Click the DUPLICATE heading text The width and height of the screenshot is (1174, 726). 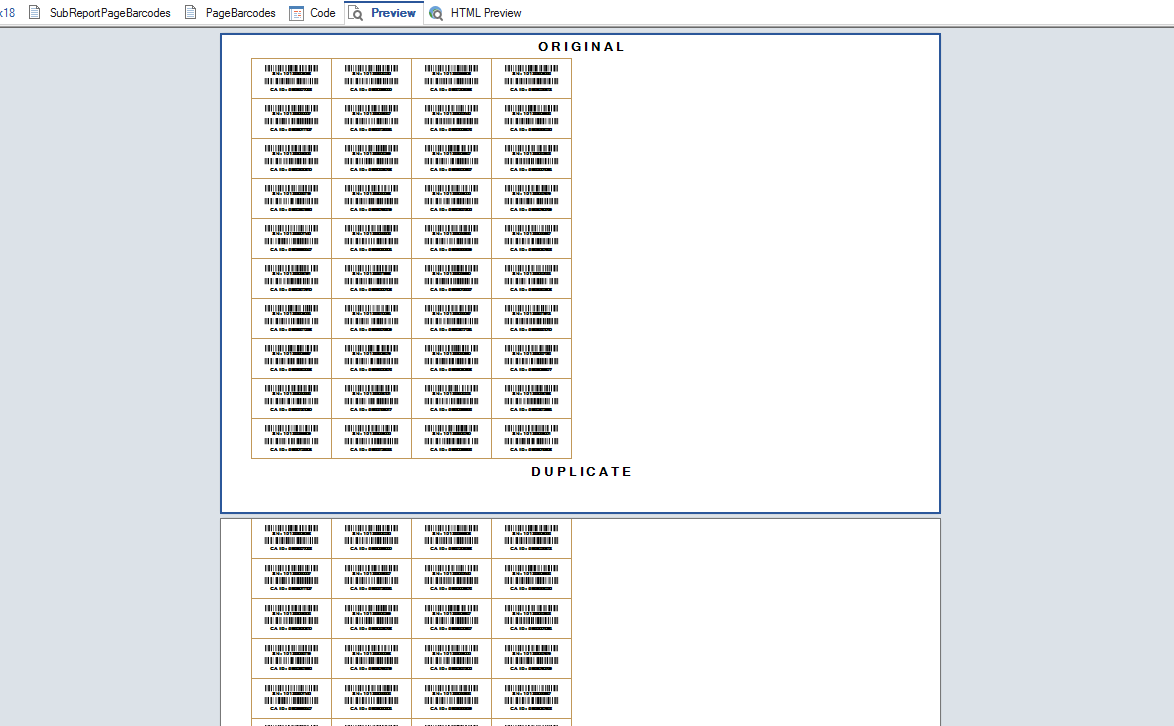(582, 472)
